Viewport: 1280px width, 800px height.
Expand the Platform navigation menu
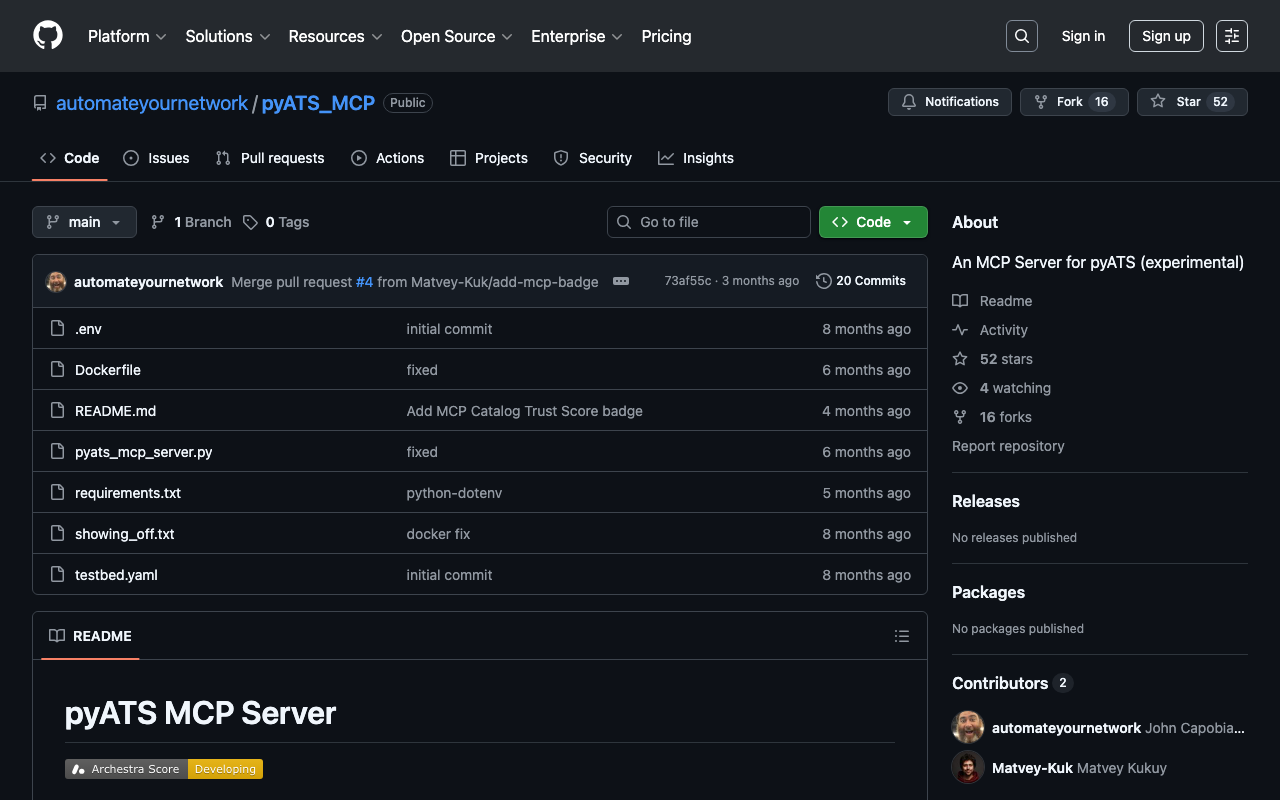127,36
